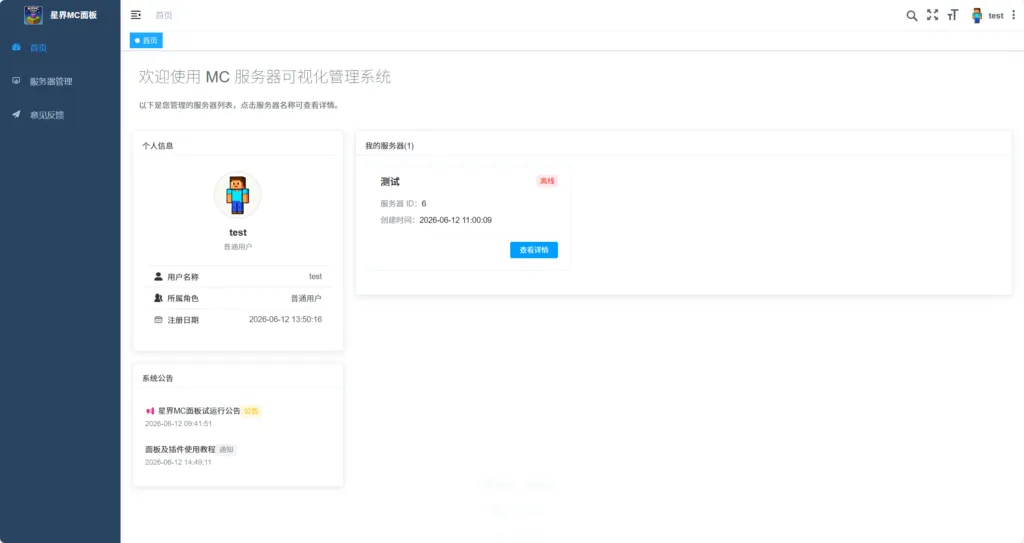Click the 系统公告 card header
The height and width of the screenshot is (543, 1024).
(x=158, y=378)
